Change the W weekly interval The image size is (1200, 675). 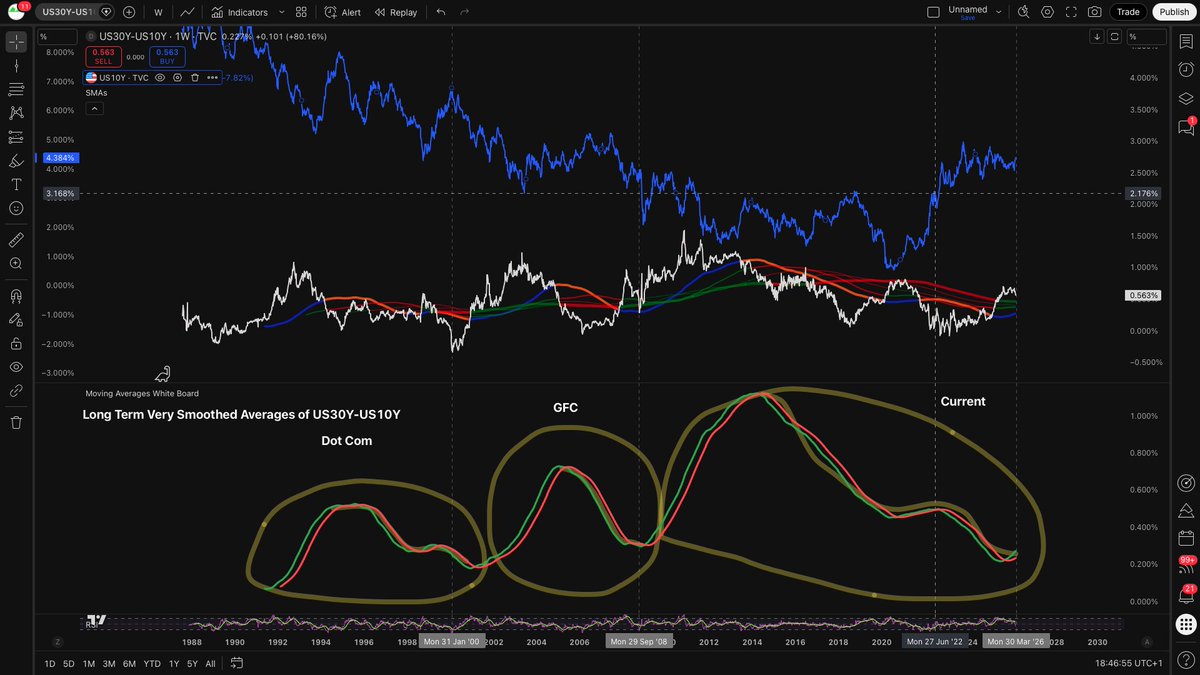[158, 12]
